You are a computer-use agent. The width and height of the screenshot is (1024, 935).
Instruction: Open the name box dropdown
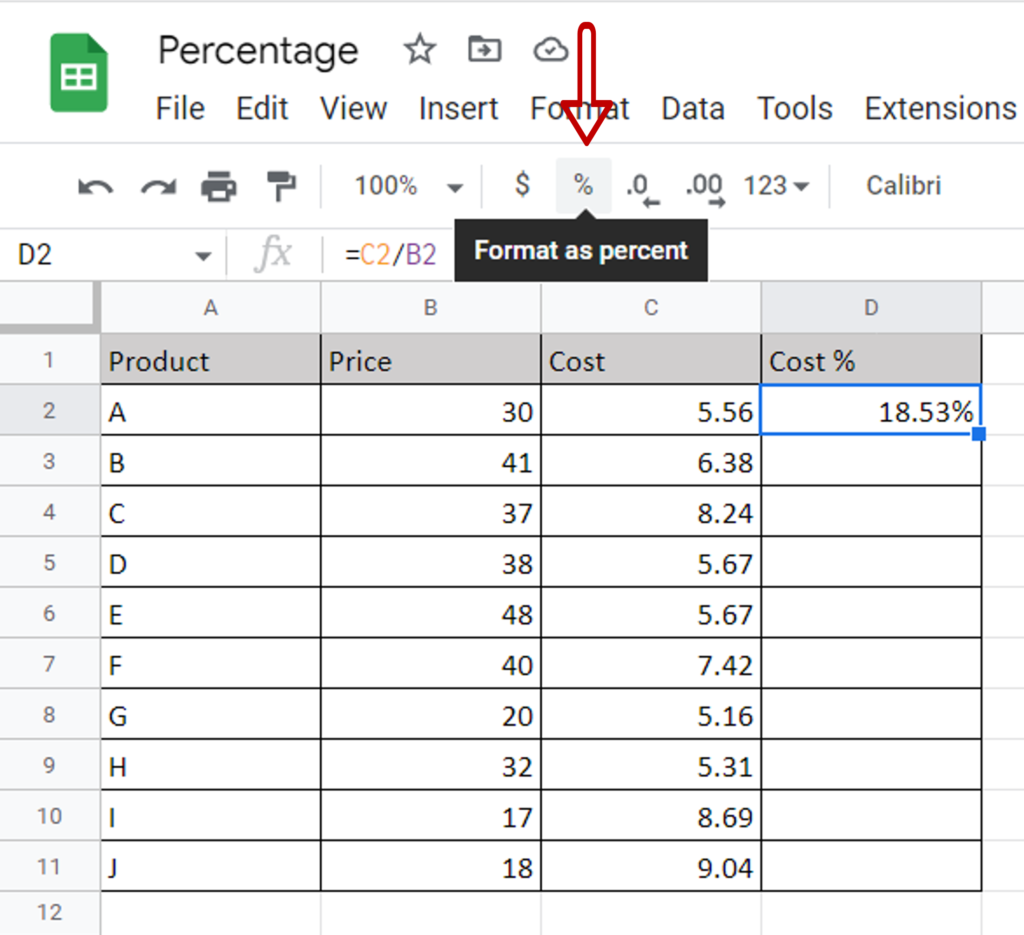(x=203, y=254)
